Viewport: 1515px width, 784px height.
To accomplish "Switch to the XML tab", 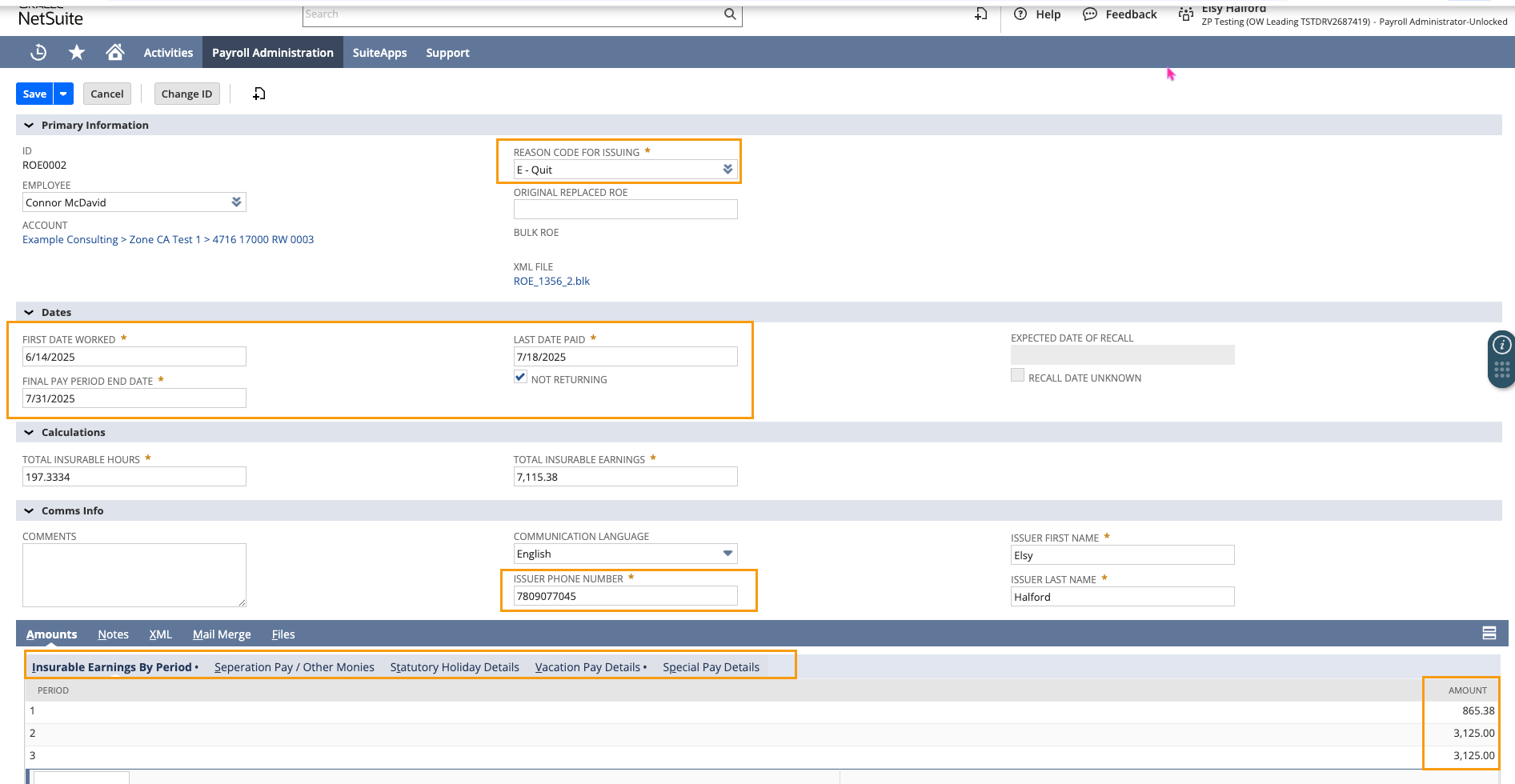I will pos(160,634).
